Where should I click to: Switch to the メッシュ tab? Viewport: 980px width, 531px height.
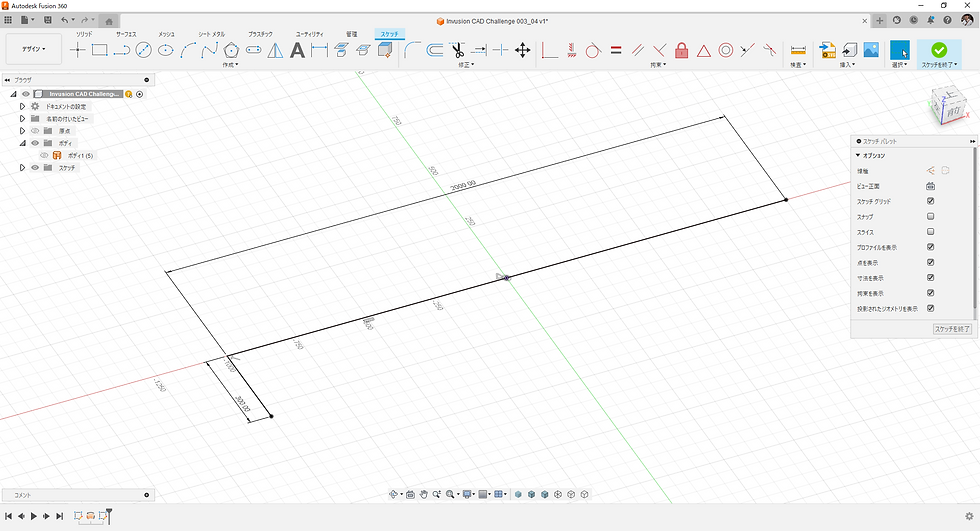tap(166, 34)
